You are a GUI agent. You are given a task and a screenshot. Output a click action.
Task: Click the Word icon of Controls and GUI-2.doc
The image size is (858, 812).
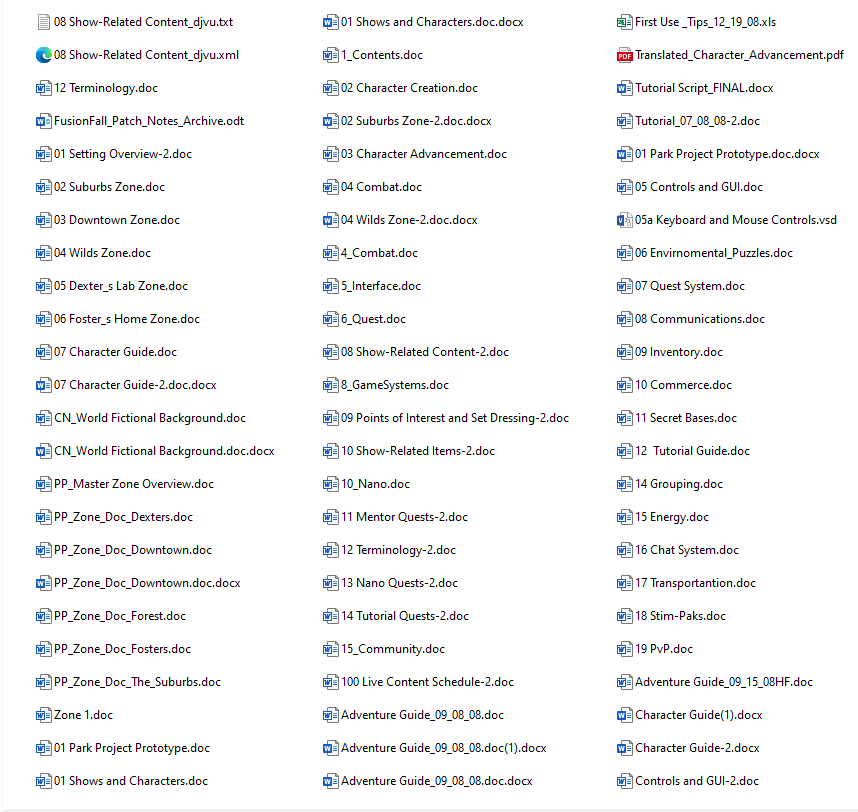coord(624,781)
